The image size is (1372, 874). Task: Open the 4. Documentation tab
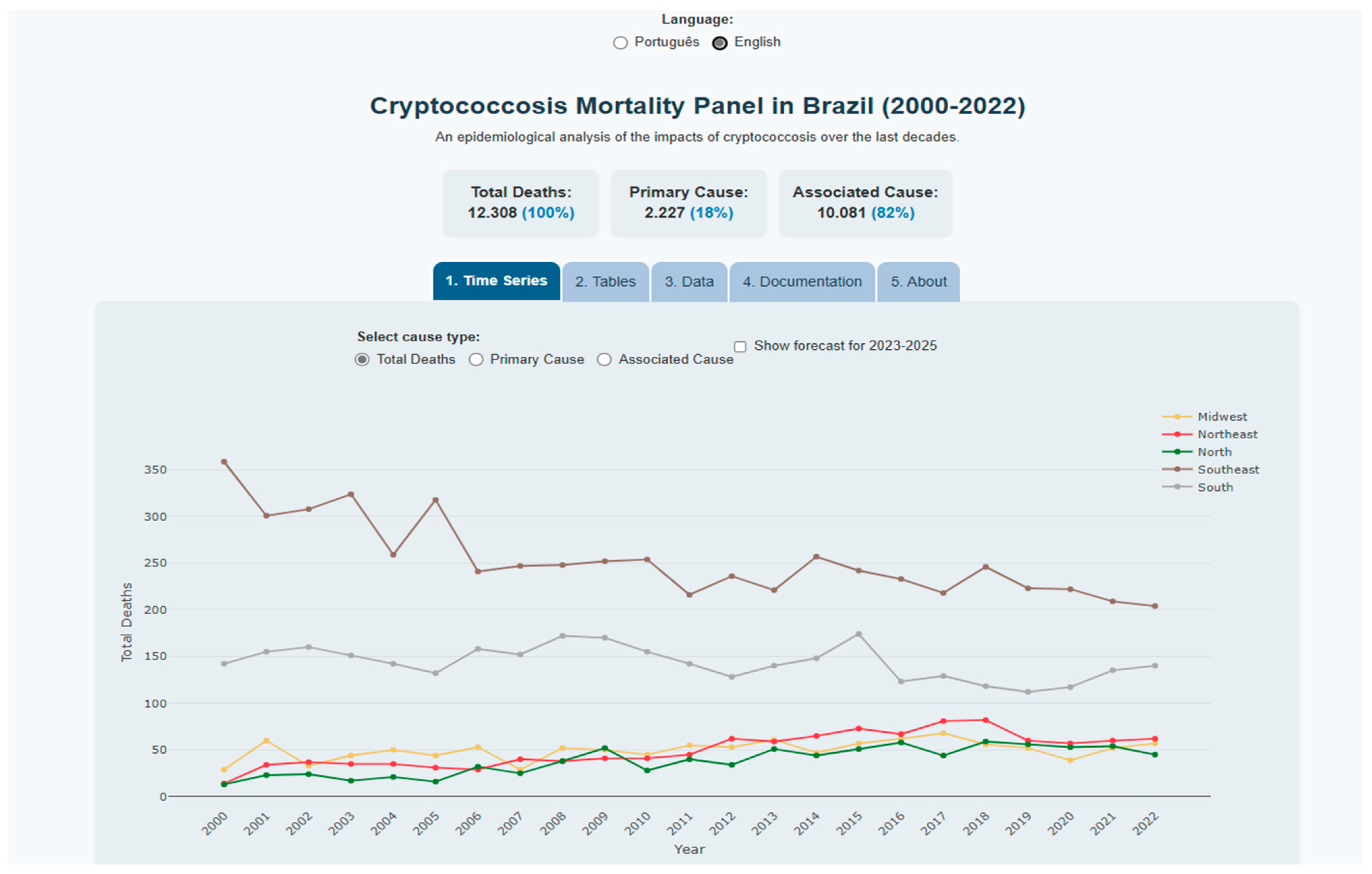pos(802,282)
